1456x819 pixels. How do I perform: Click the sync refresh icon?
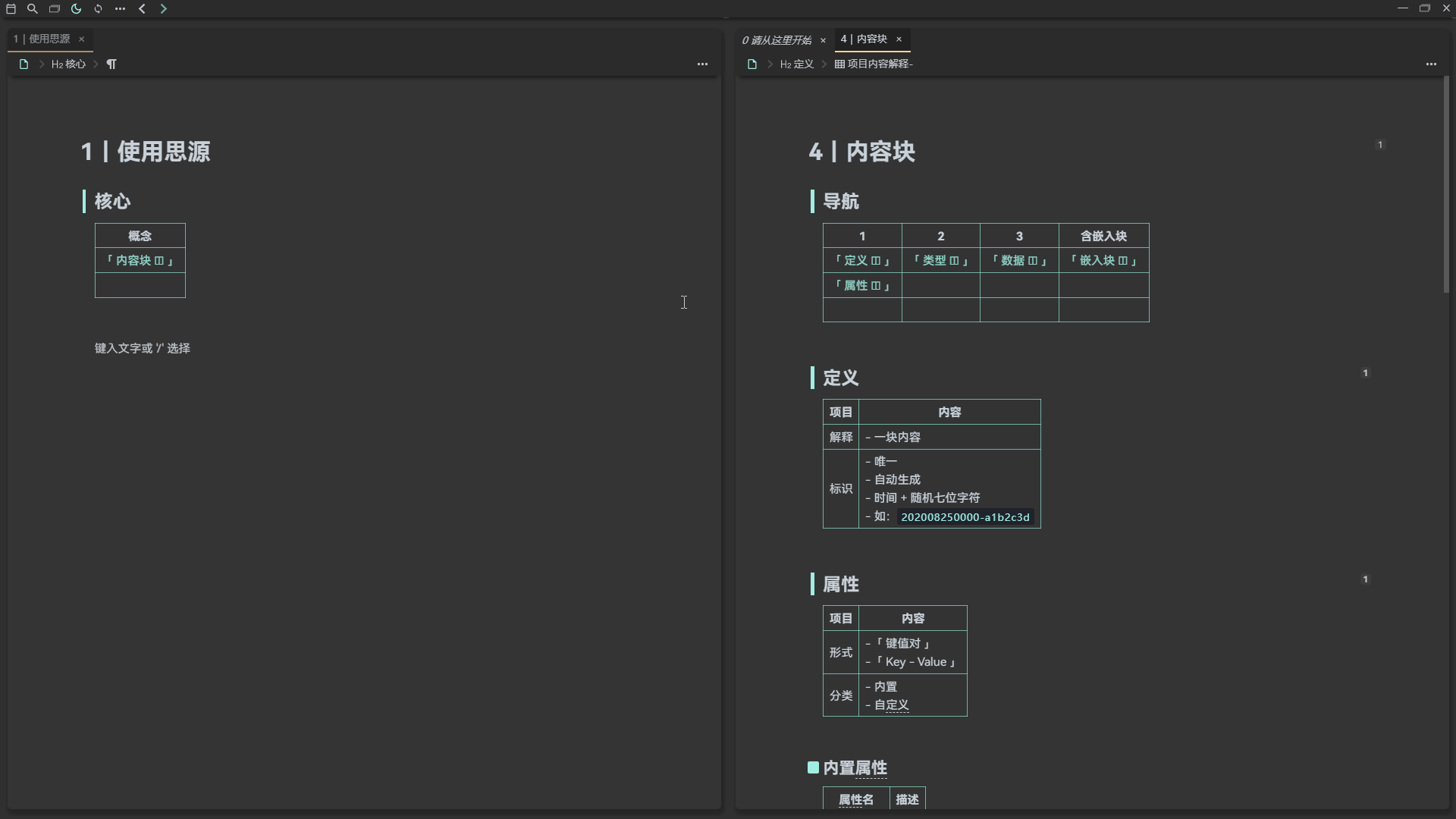click(x=98, y=8)
